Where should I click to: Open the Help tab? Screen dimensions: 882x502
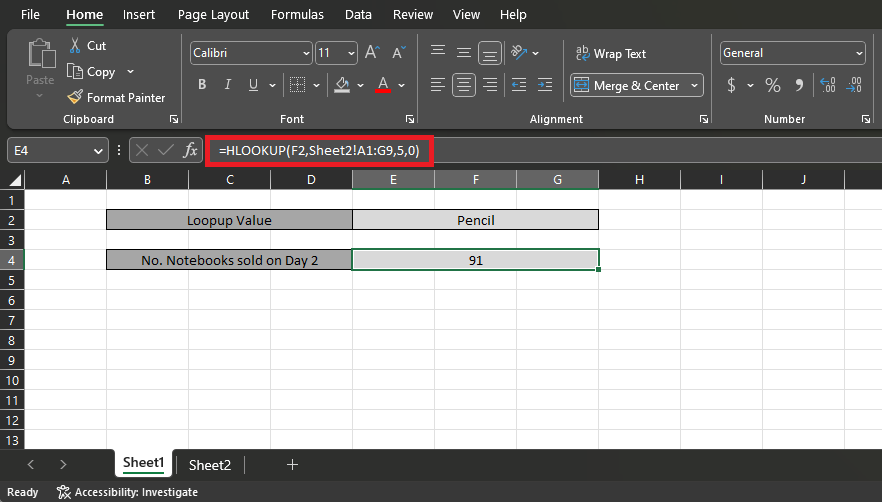(x=513, y=15)
